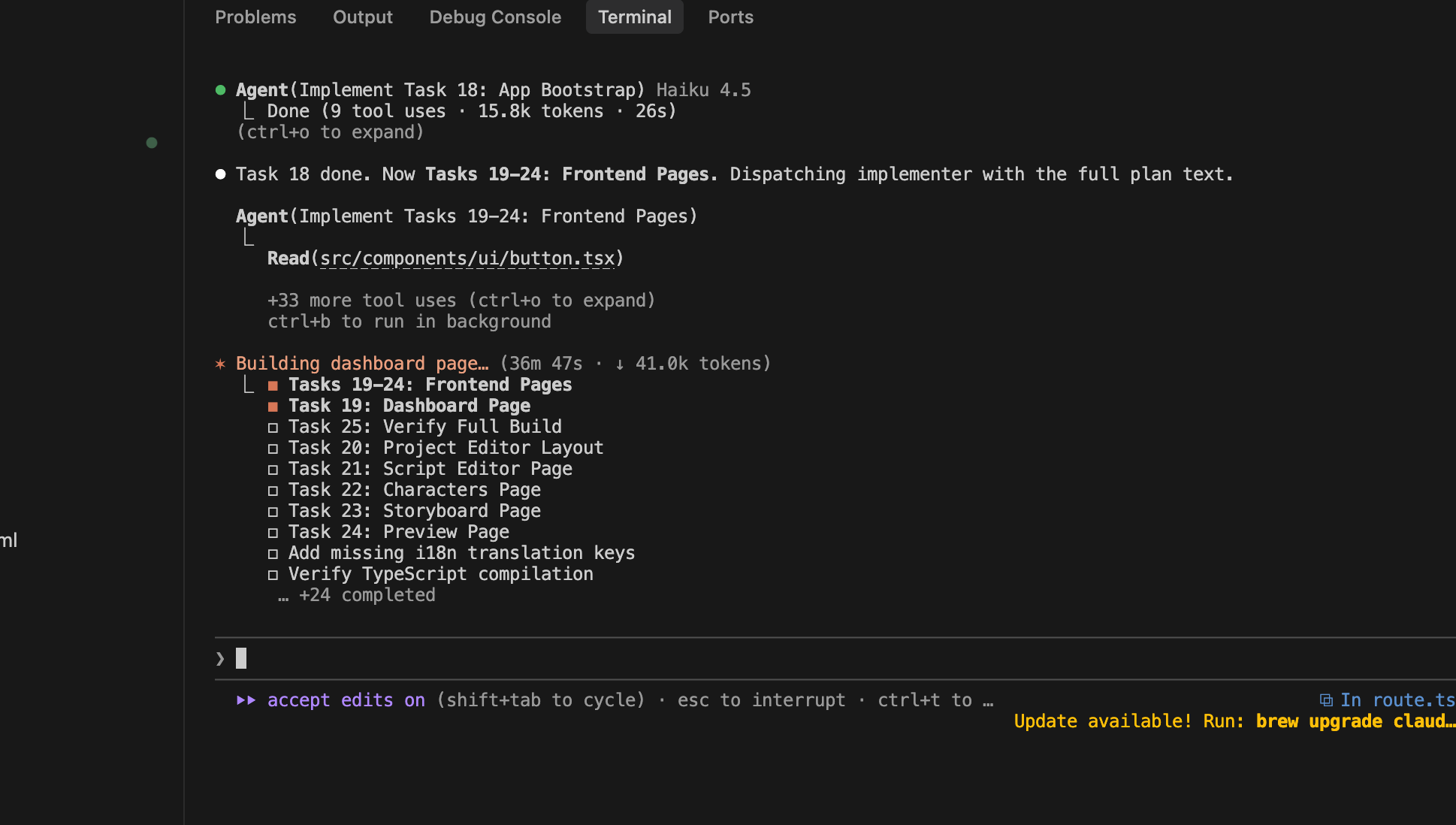Click the double-arrow accept edits icon
Viewport: 1456px width, 825px height.
[x=246, y=700]
